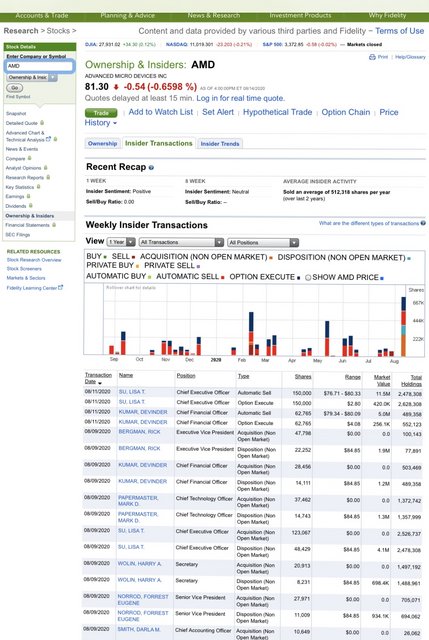The width and height of the screenshot is (429, 640).
Task: Click the Print icon
Action: 372,57
